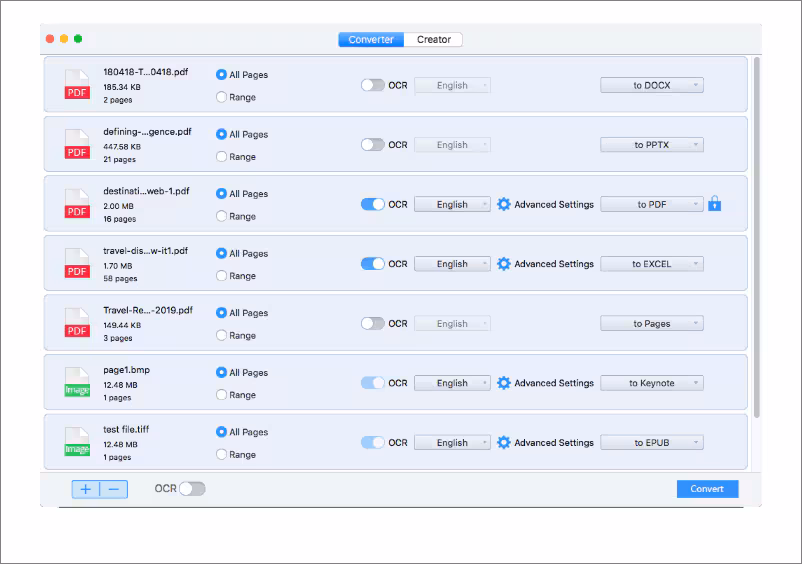Select Range option for Travel-Re...-2019.pdf

(221, 336)
